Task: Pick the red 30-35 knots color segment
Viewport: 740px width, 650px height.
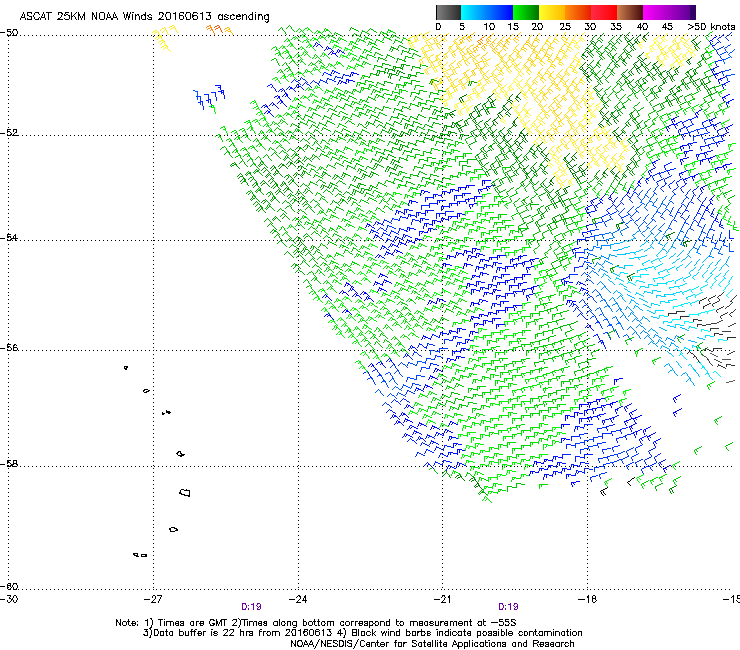Action: [604, 12]
